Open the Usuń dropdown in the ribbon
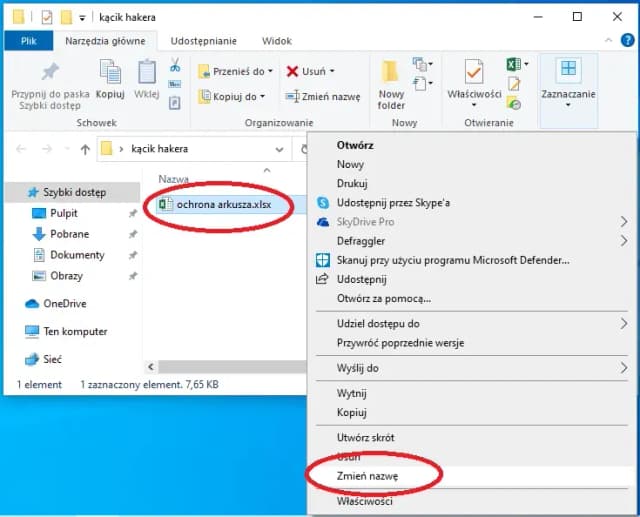This screenshot has height=517, width=640. pos(331,72)
